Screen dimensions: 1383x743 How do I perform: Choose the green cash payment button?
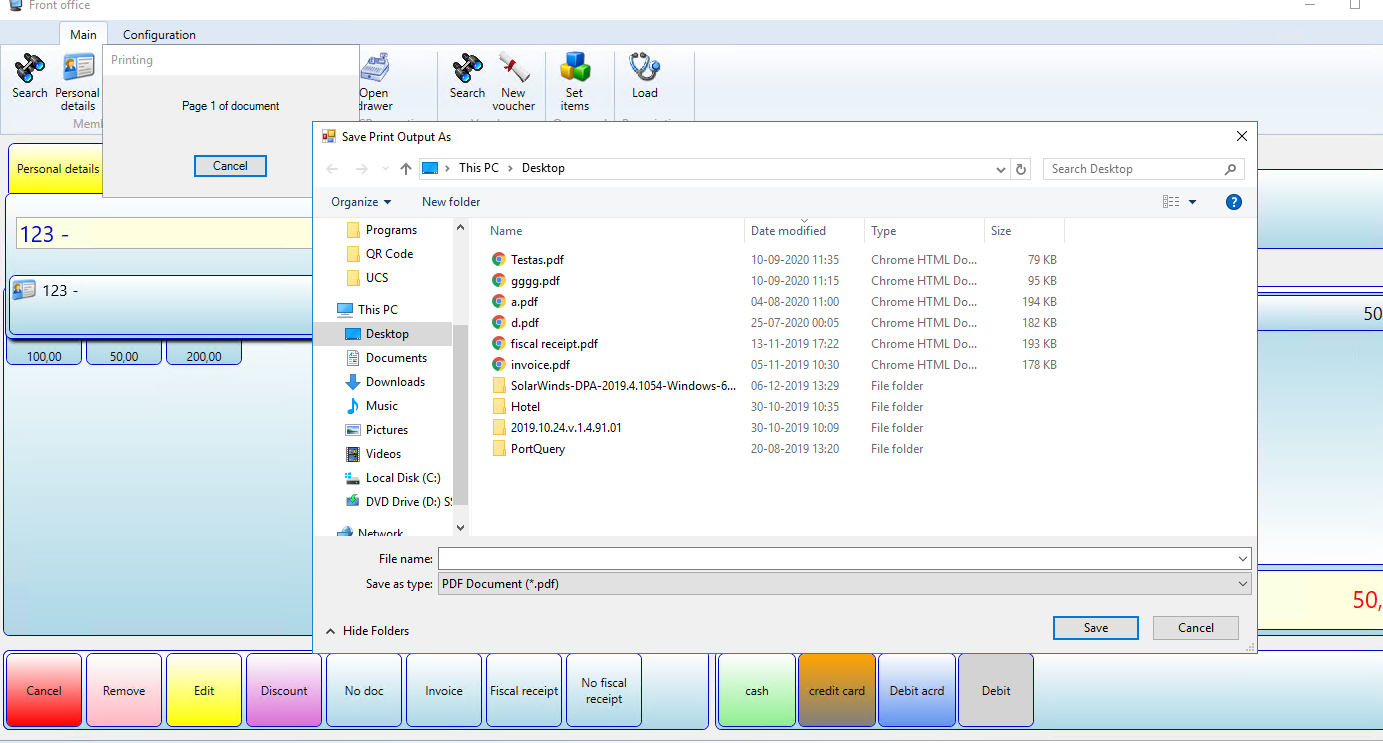pos(757,691)
